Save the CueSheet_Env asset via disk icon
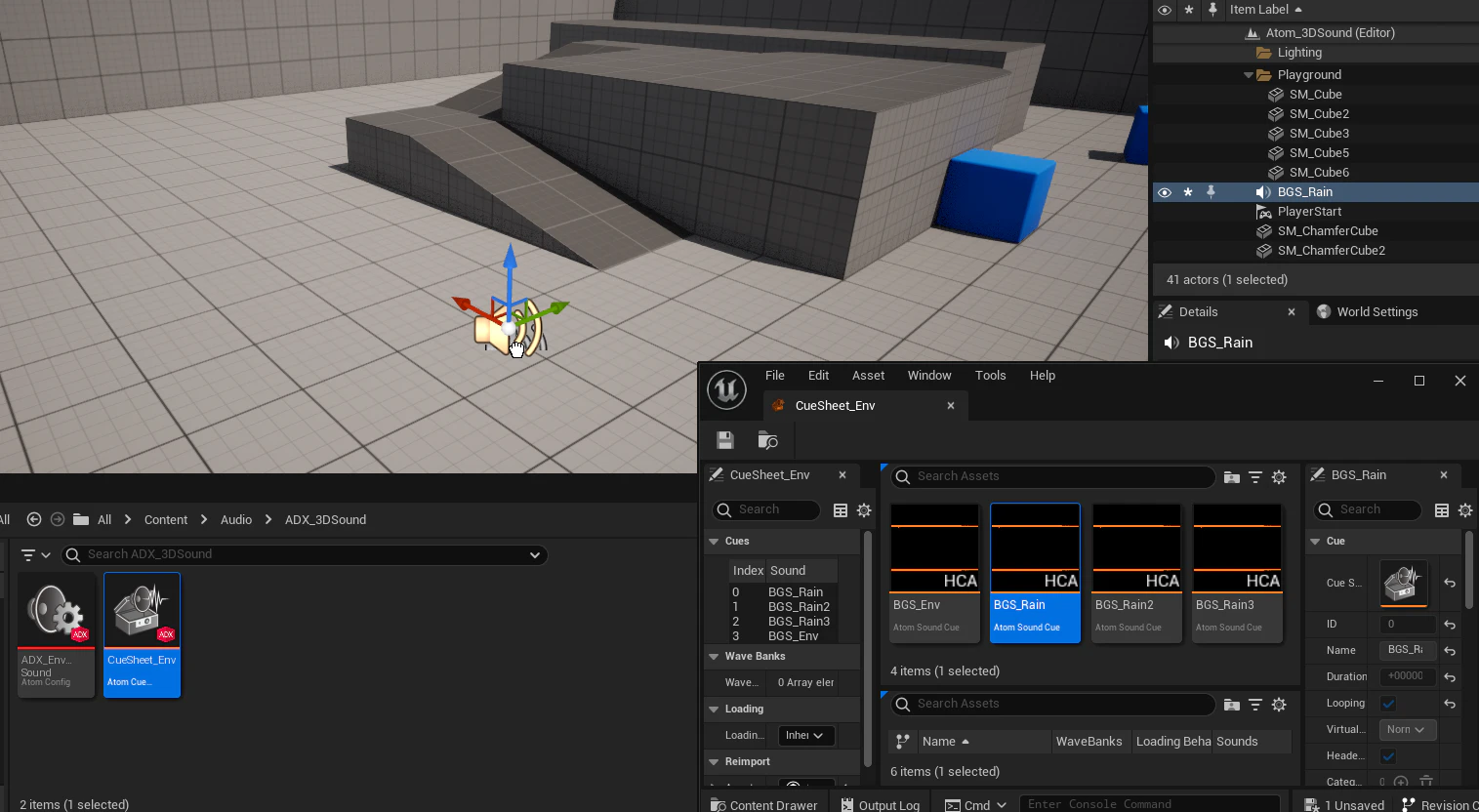1479x812 pixels. (725, 440)
